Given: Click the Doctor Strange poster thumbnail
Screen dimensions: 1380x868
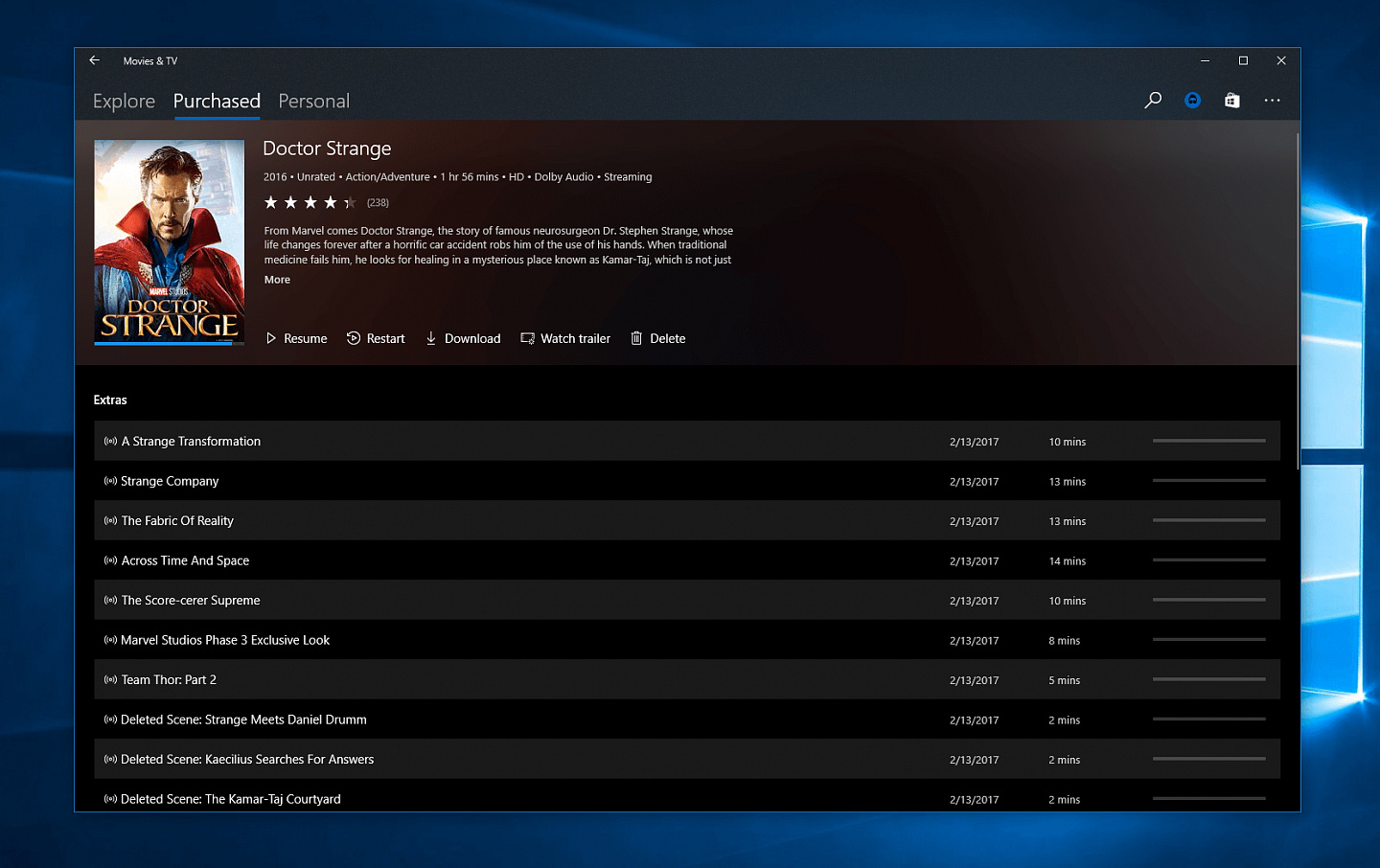Looking at the screenshot, I should [x=169, y=241].
